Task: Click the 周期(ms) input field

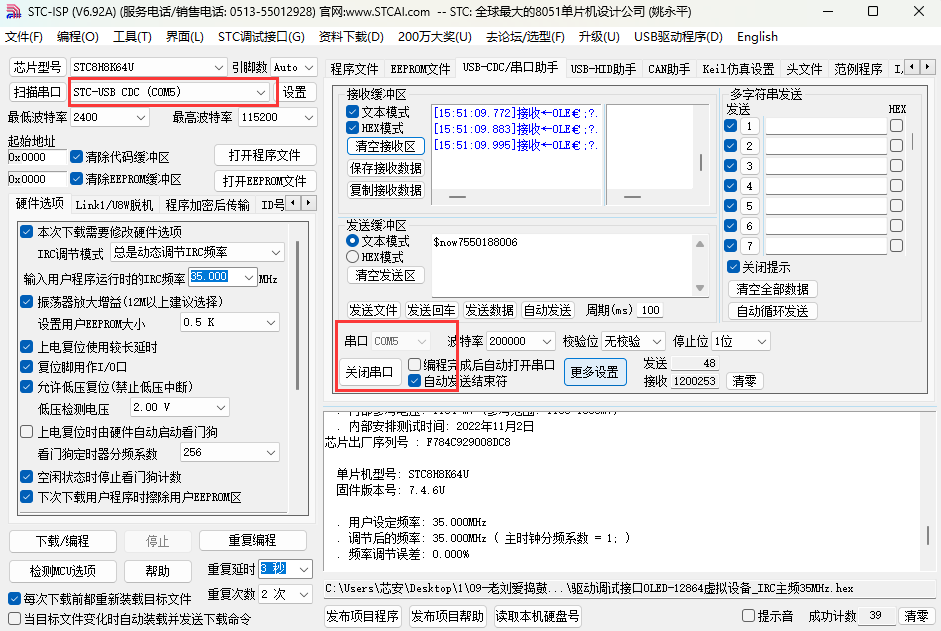Action: pos(650,310)
